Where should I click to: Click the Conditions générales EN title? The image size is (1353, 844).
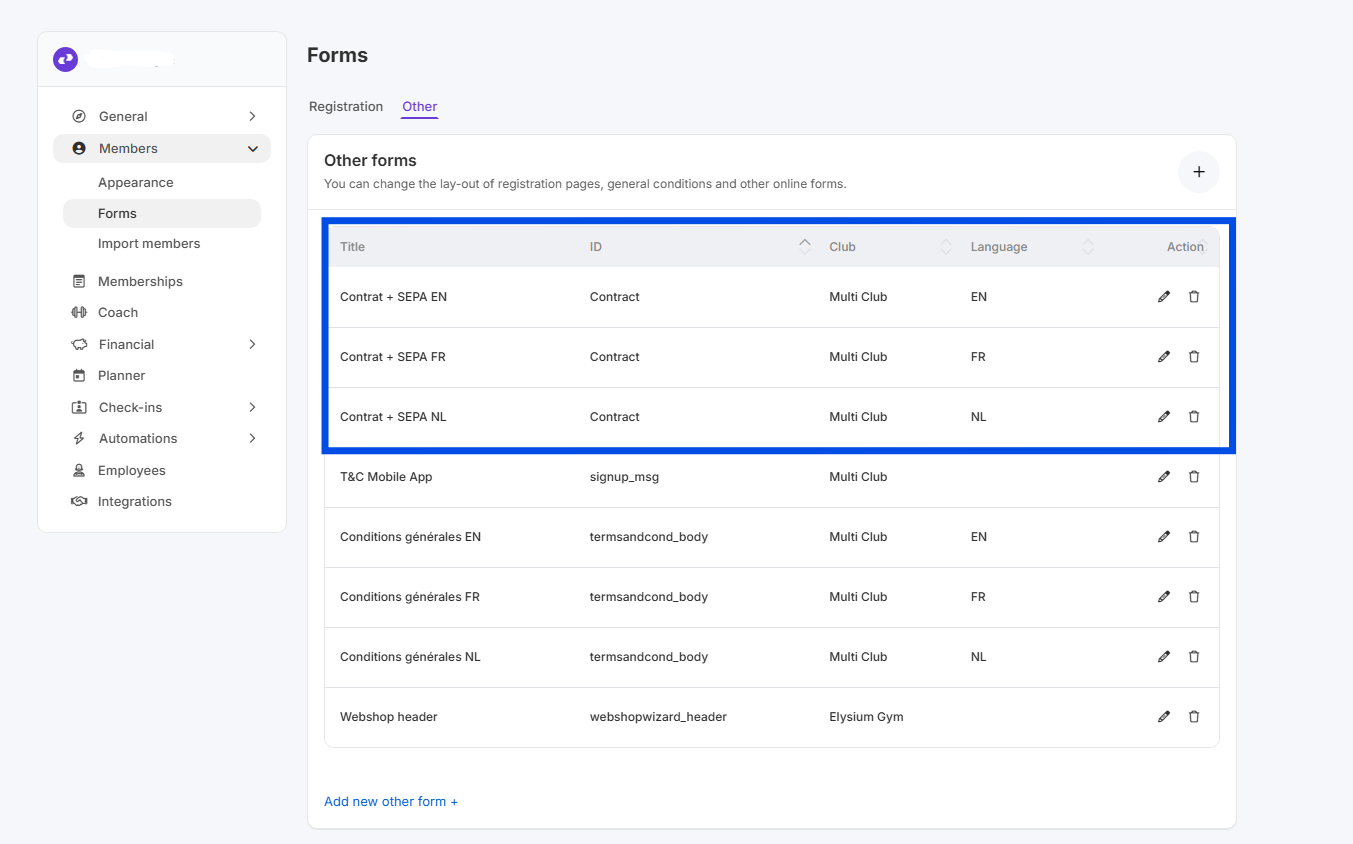point(411,537)
